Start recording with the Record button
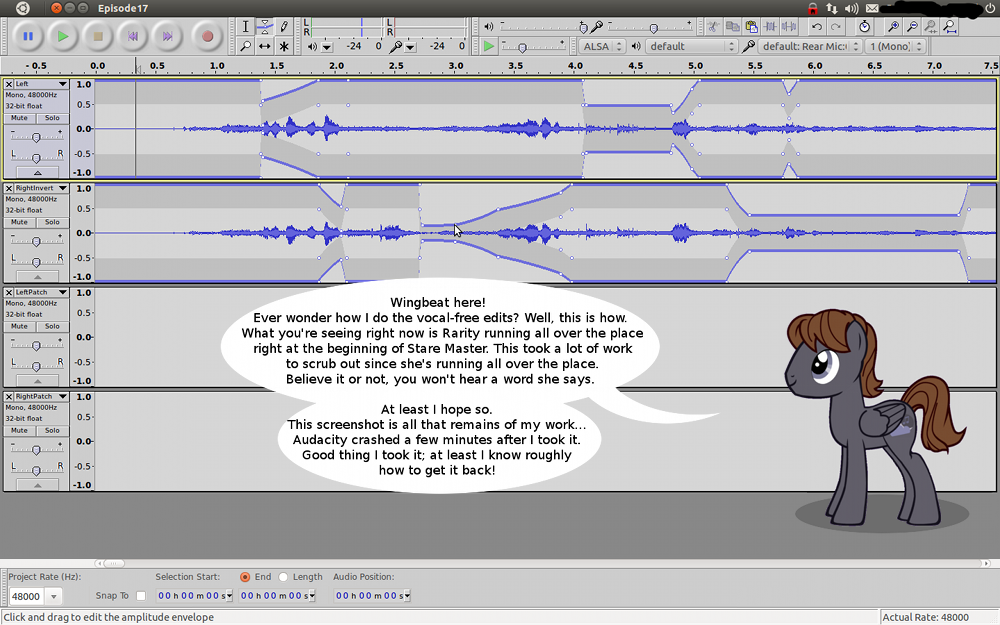Viewport: 1000px width, 625px height. 207,36
